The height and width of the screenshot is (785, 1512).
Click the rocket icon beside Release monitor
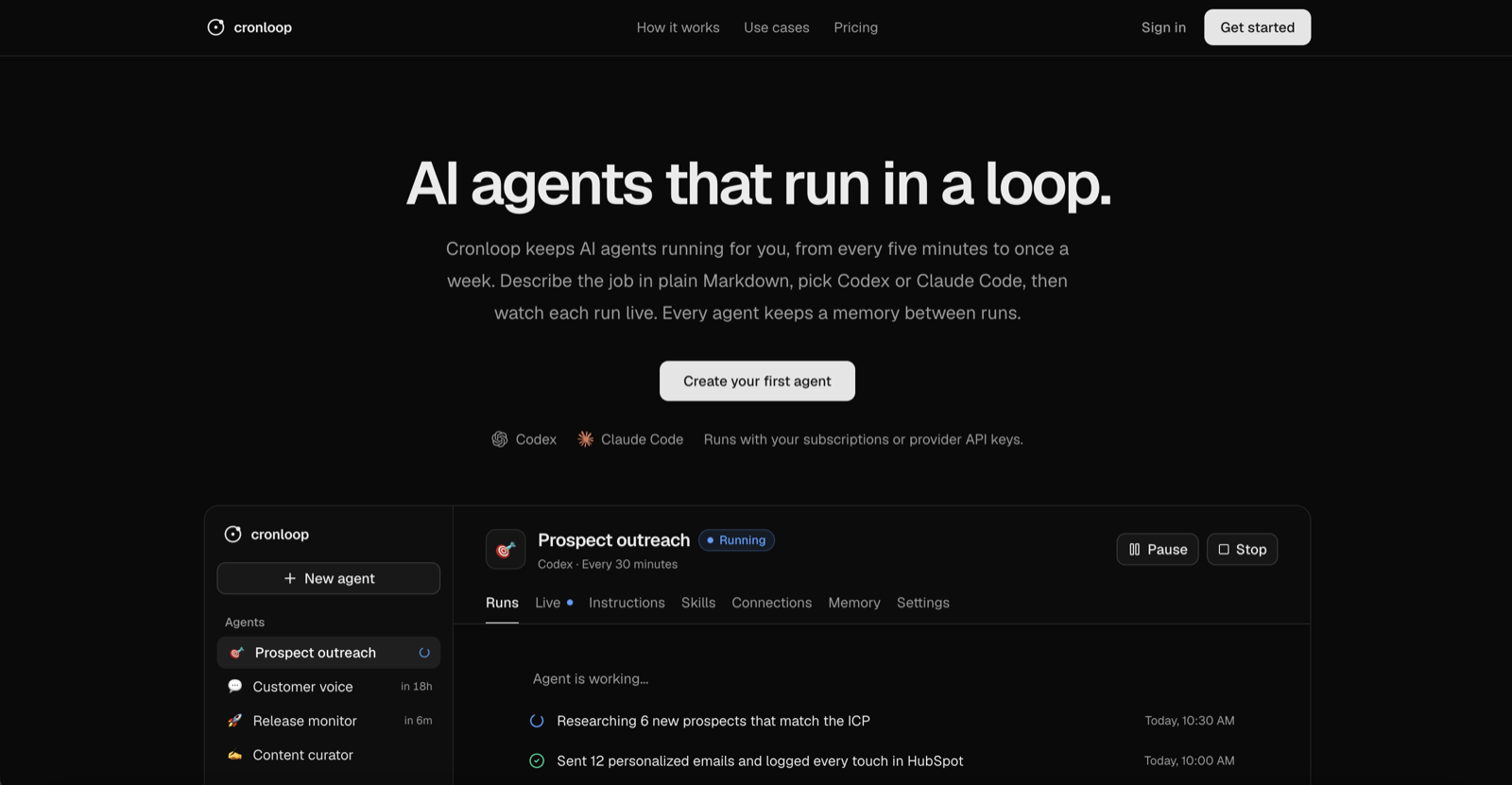pyautogui.click(x=235, y=721)
